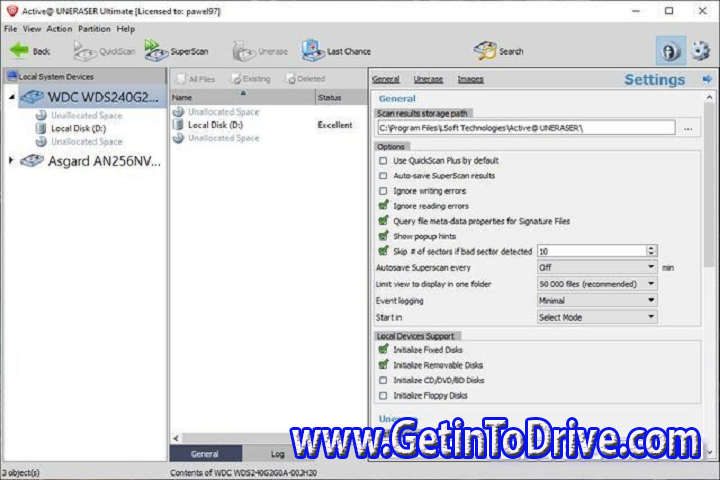
Task: Switch to the General settings tab
Action: (386, 79)
